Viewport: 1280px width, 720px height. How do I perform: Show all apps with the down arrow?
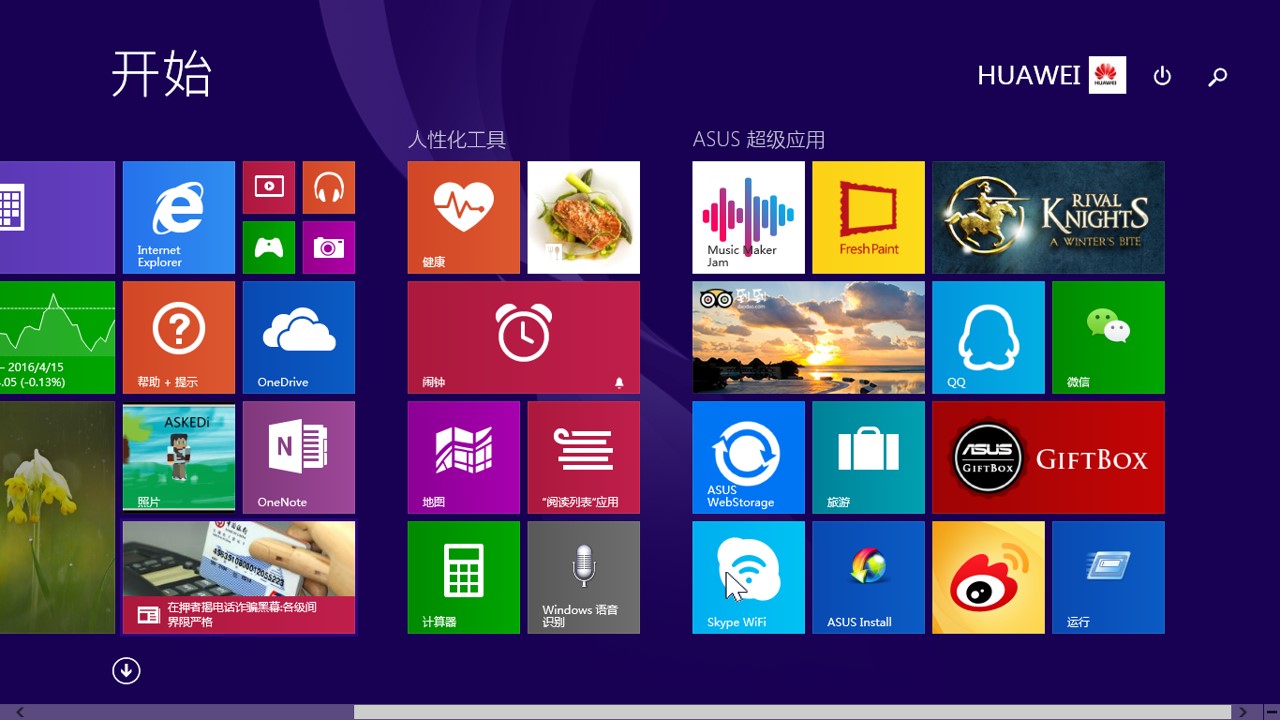(x=126, y=670)
